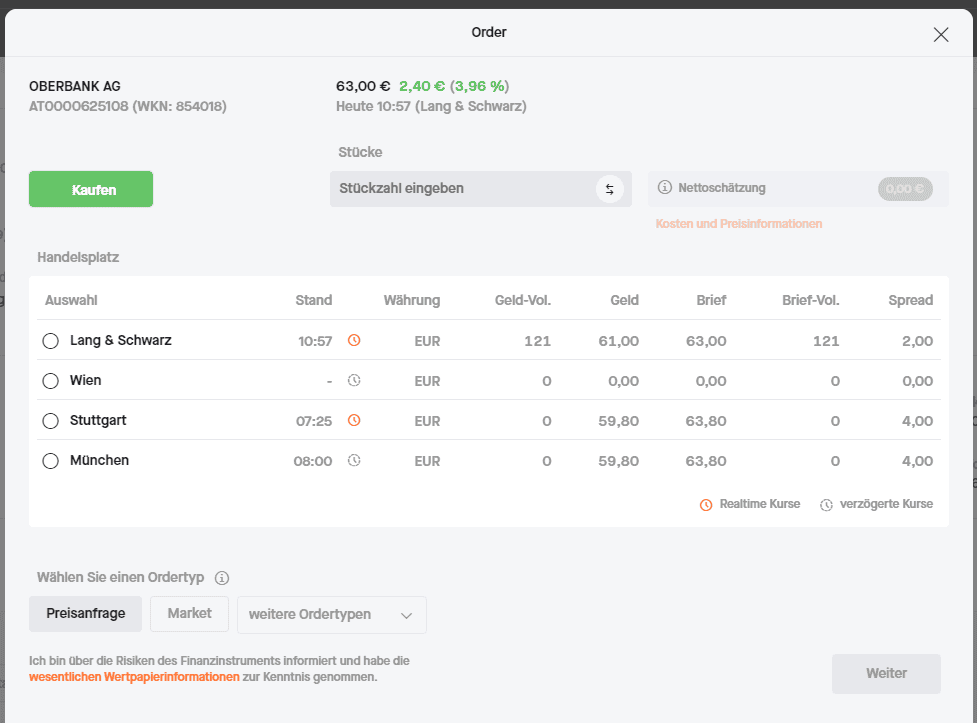Select München as trading venue
This screenshot has height=723, width=977.
(50, 461)
